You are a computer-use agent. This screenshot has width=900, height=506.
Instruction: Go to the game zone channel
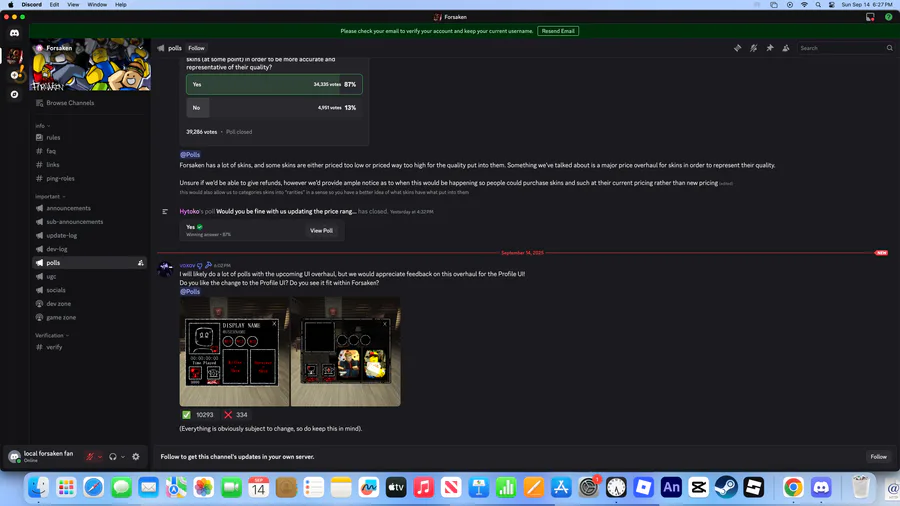(90, 317)
